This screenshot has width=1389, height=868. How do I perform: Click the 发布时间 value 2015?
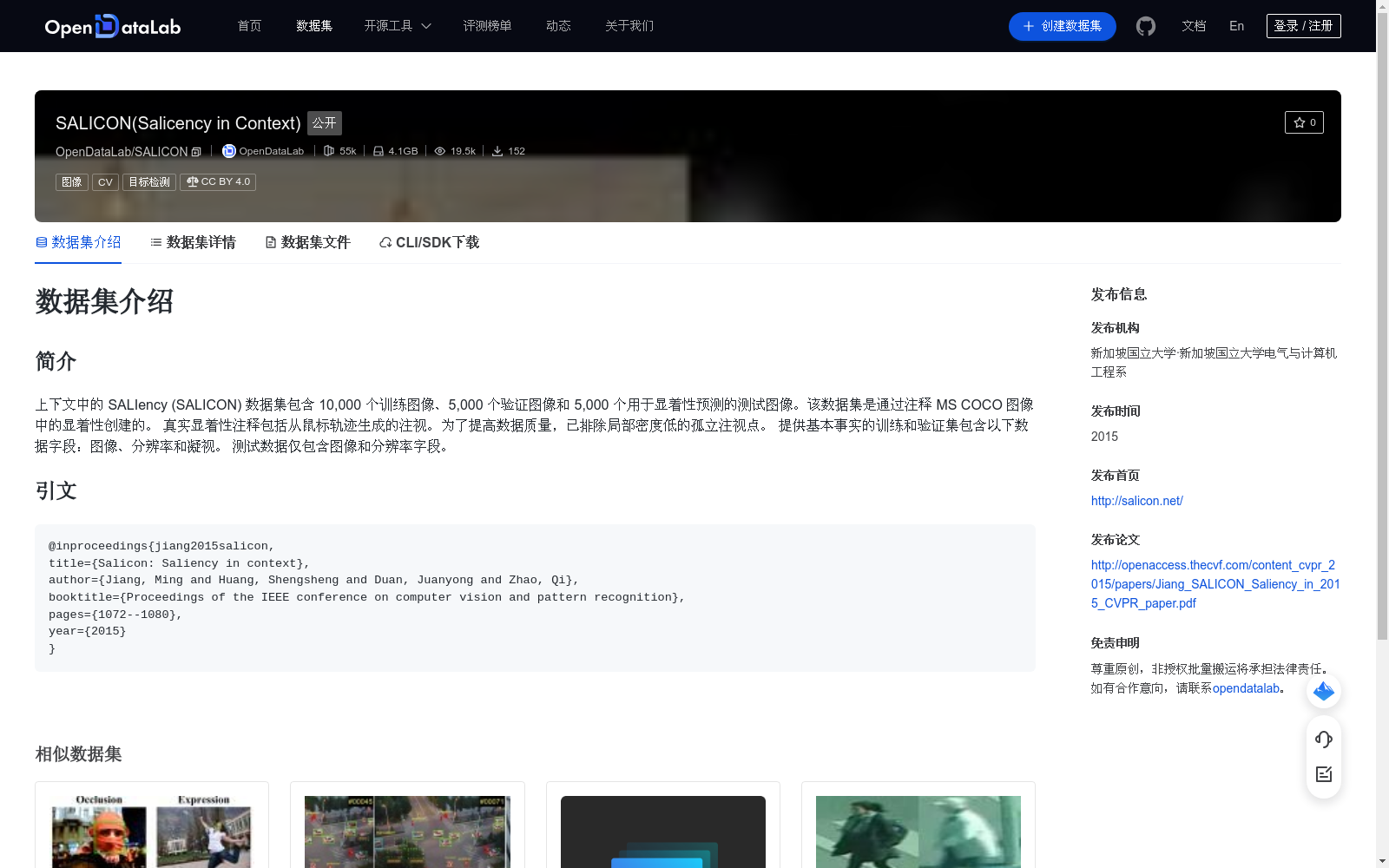pyautogui.click(x=1104, y=437)
